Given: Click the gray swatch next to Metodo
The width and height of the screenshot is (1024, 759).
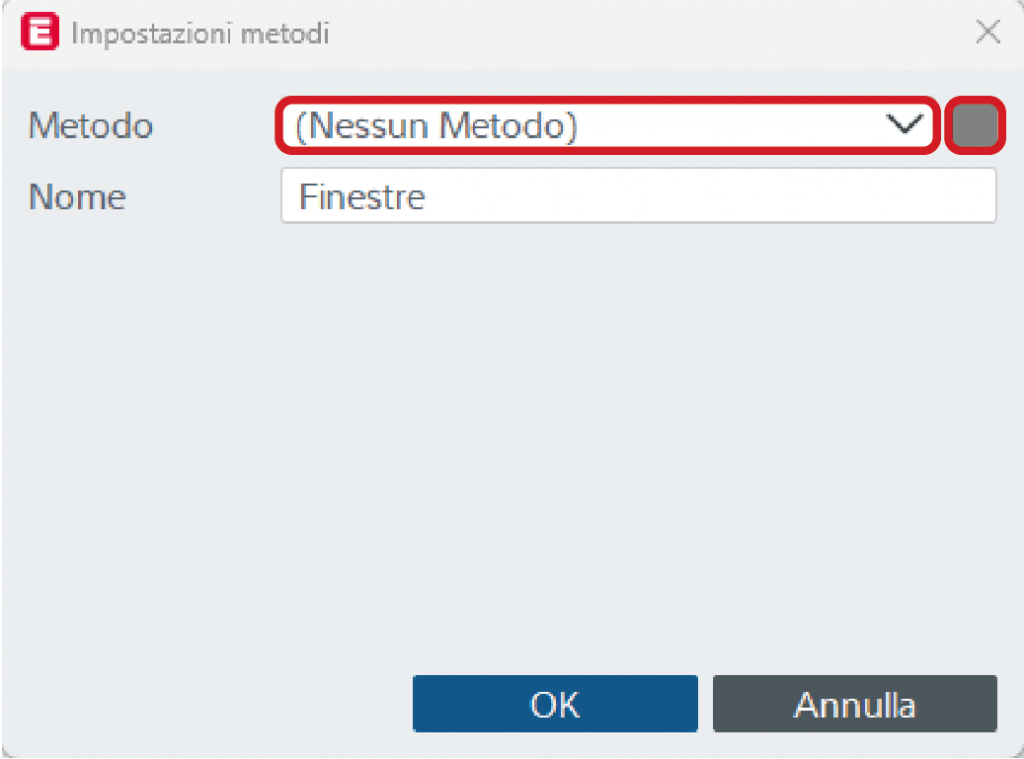Looking at the screenshot, I should (975, 125).
